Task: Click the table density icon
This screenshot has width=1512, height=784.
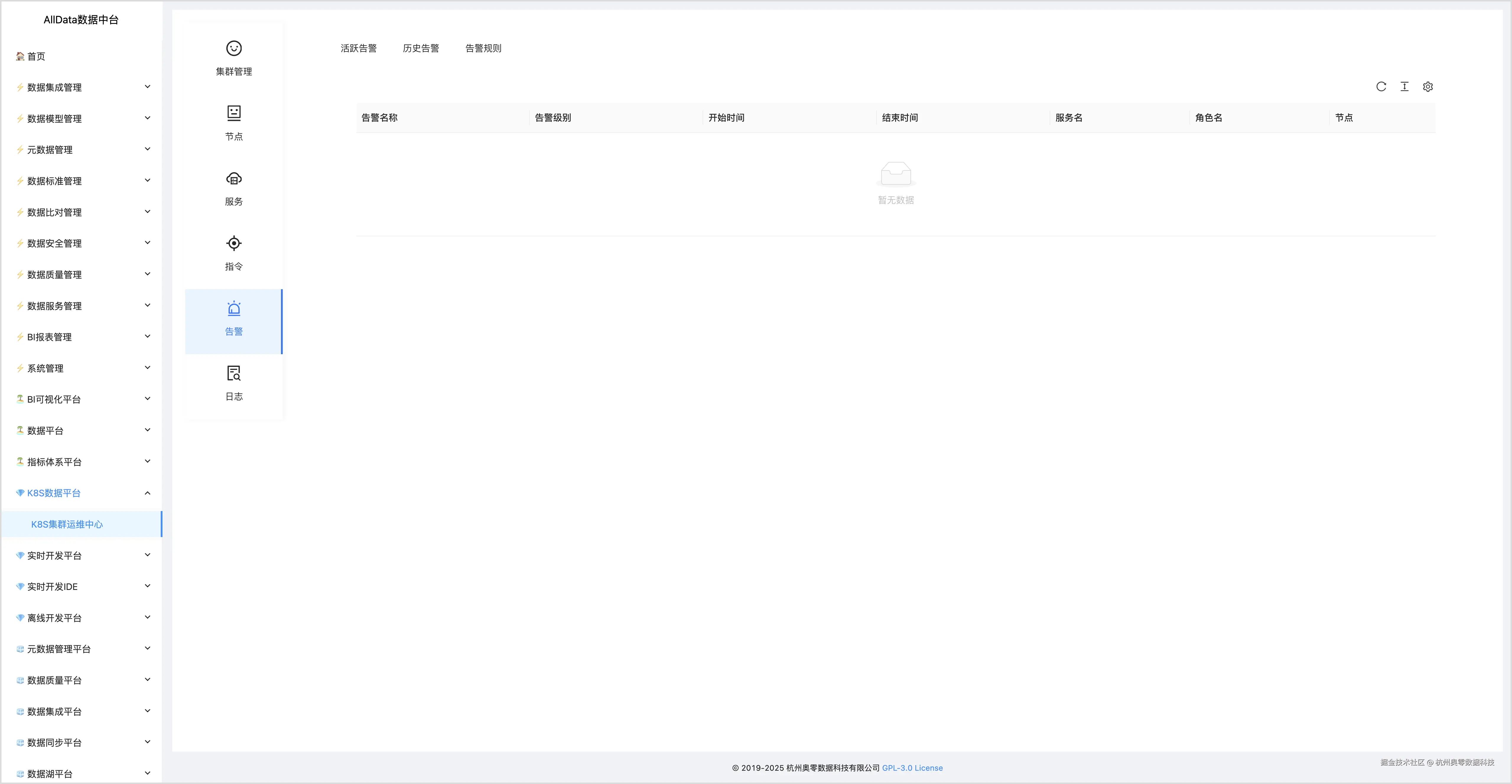Action: pyautogui.click(x=1404, y=87)
